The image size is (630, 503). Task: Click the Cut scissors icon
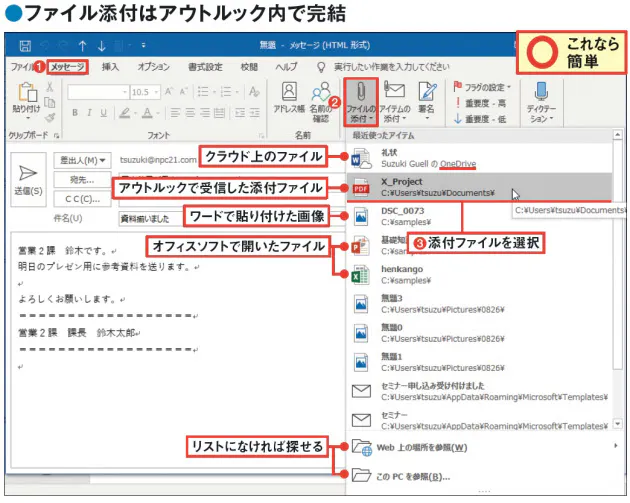point(50,87)
